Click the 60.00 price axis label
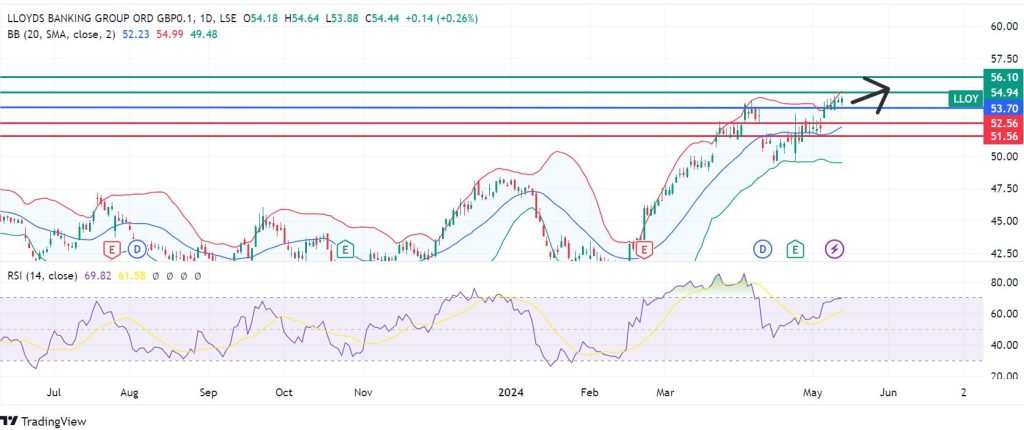Viewport: 1024px width, 430px height. (1004, 27)
